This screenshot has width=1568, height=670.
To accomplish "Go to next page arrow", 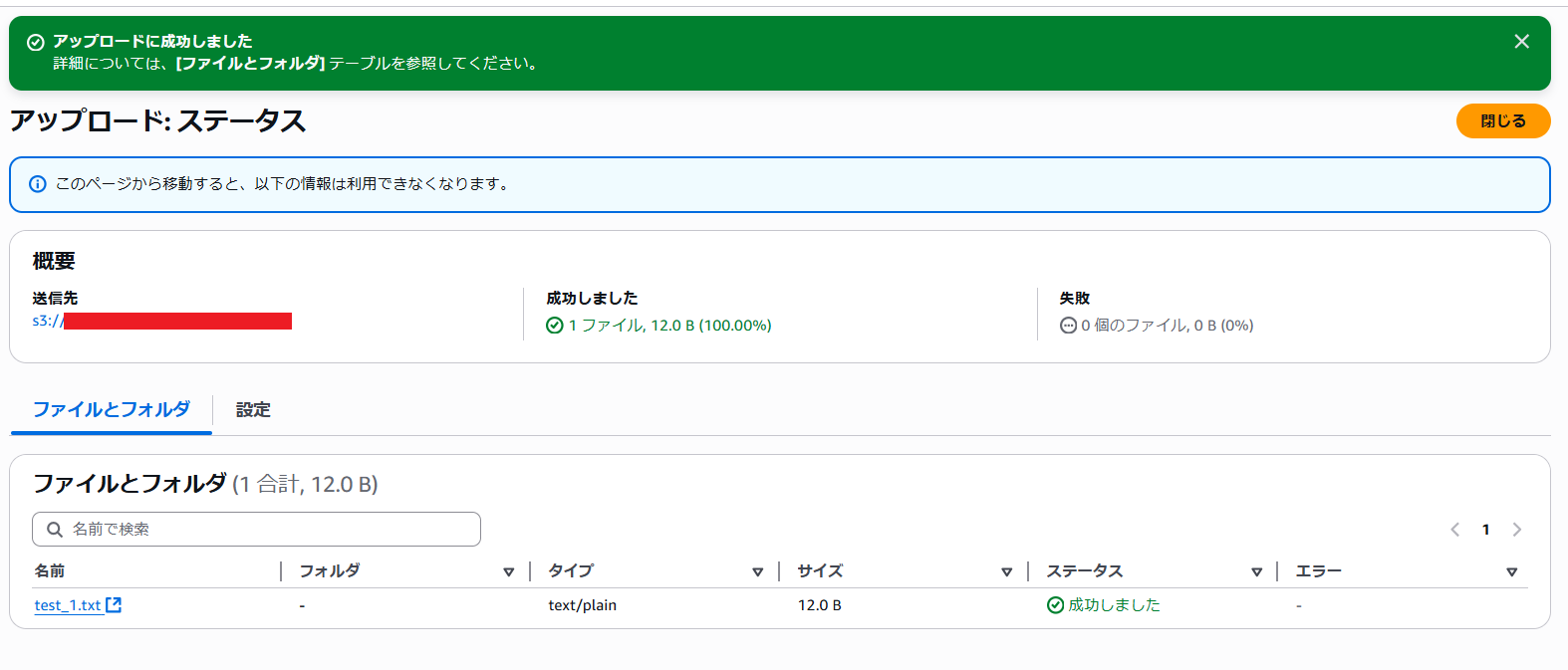I will coord(1517,530).
